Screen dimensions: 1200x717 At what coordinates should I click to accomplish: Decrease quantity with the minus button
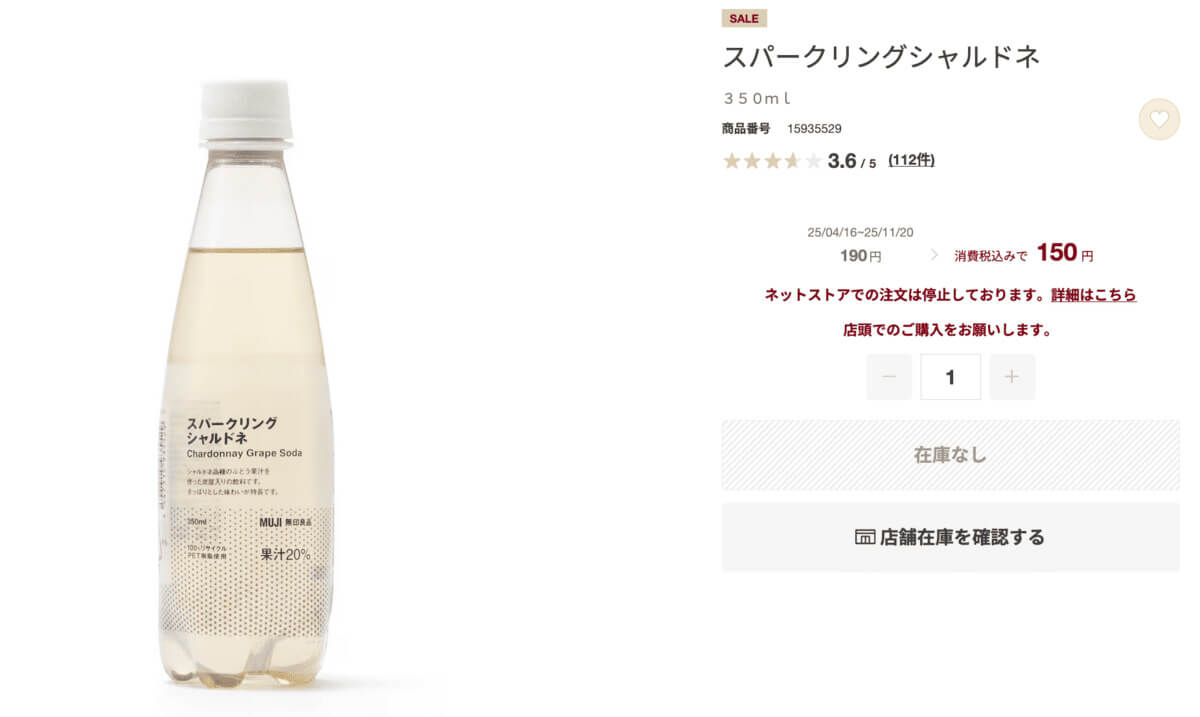coord(889,377)
